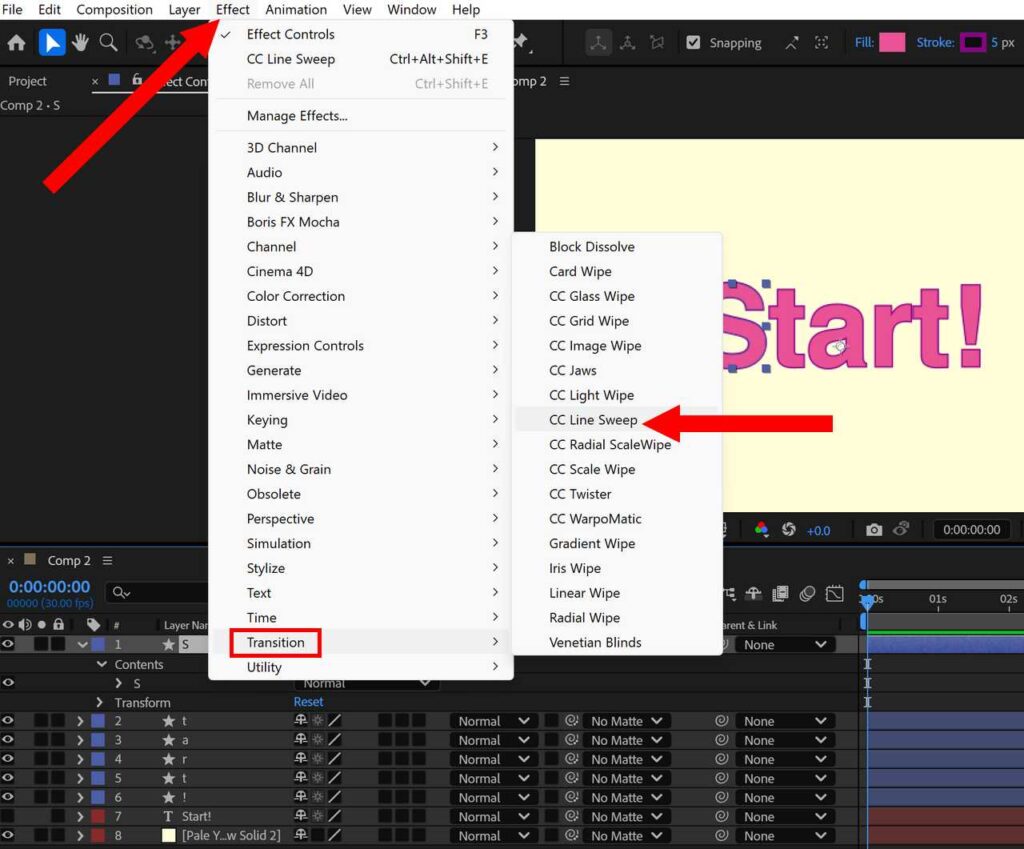The height and width of the screenshot is (849, 1024).
Task: Click the parent pick whip of layer 2
Action: pyautogui.click(x=722, y=721)
